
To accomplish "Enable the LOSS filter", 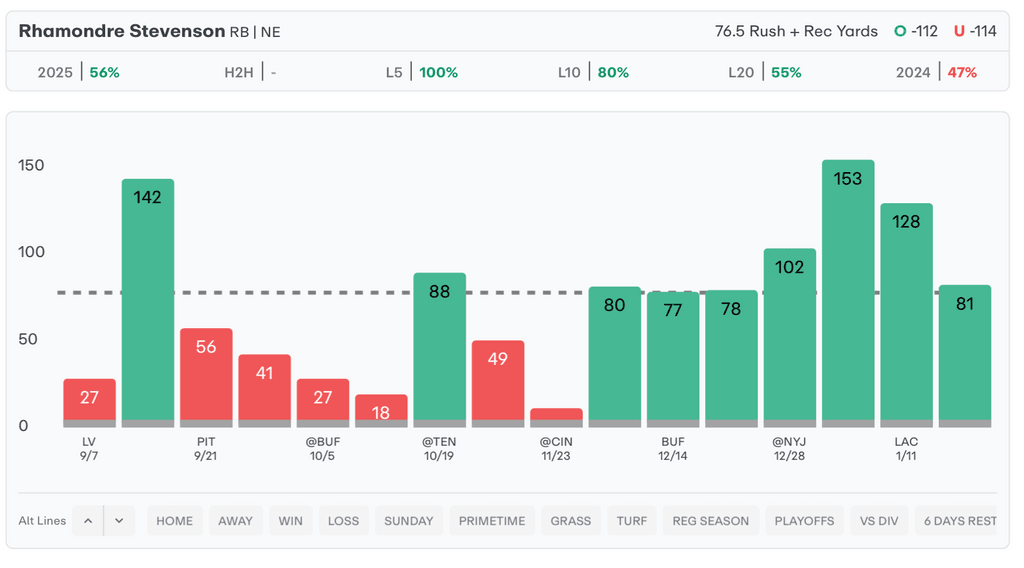I will coord(343,521).
